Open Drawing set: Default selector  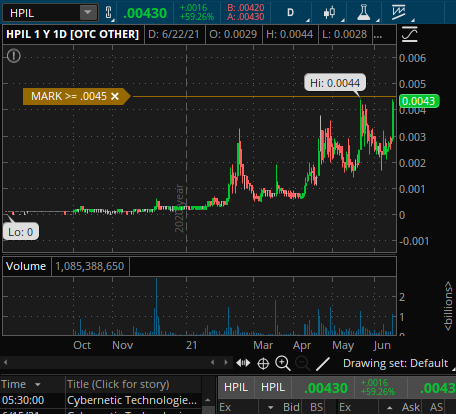click(x=395, y=363)
